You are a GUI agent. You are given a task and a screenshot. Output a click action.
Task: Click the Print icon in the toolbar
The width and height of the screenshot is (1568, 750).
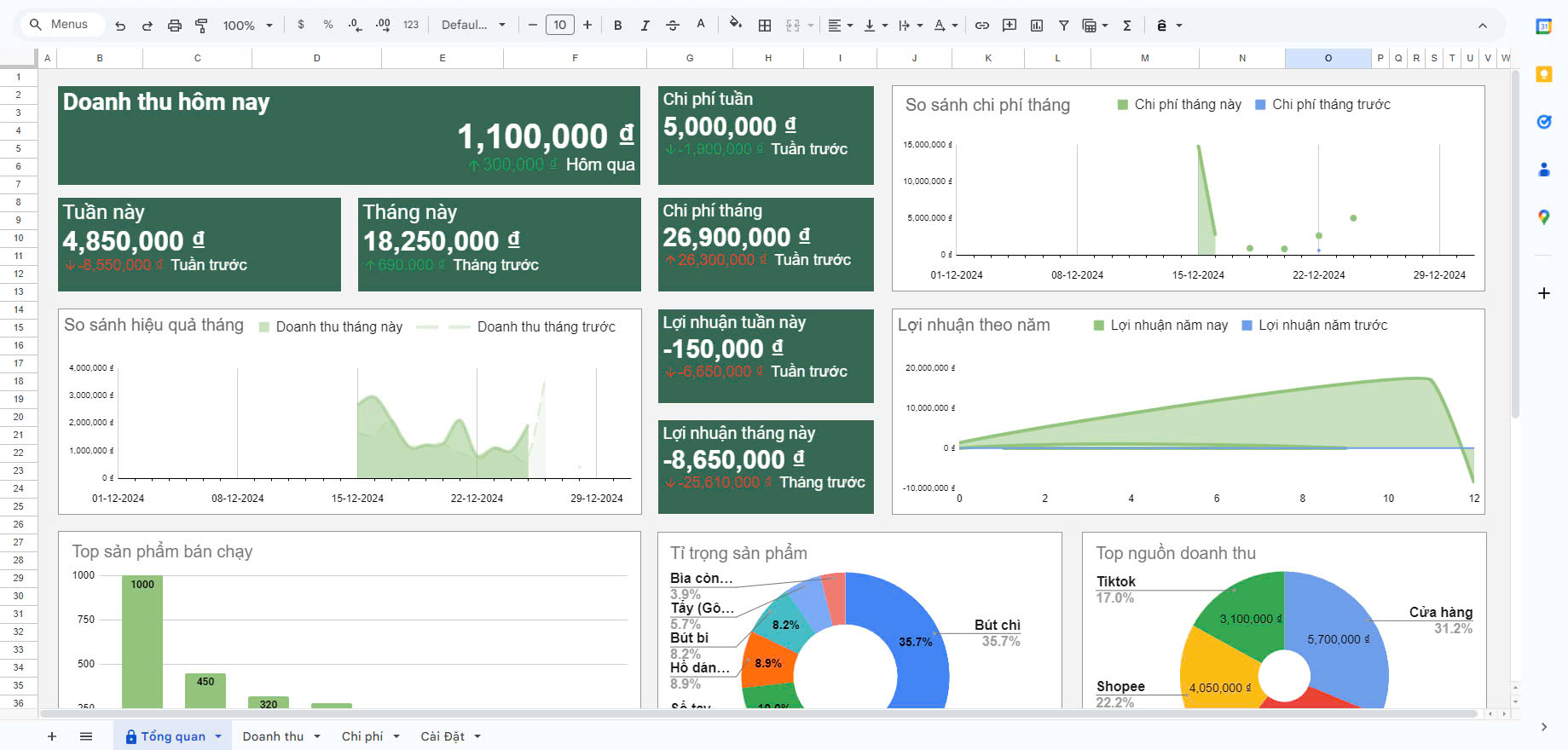pos(175,26)
